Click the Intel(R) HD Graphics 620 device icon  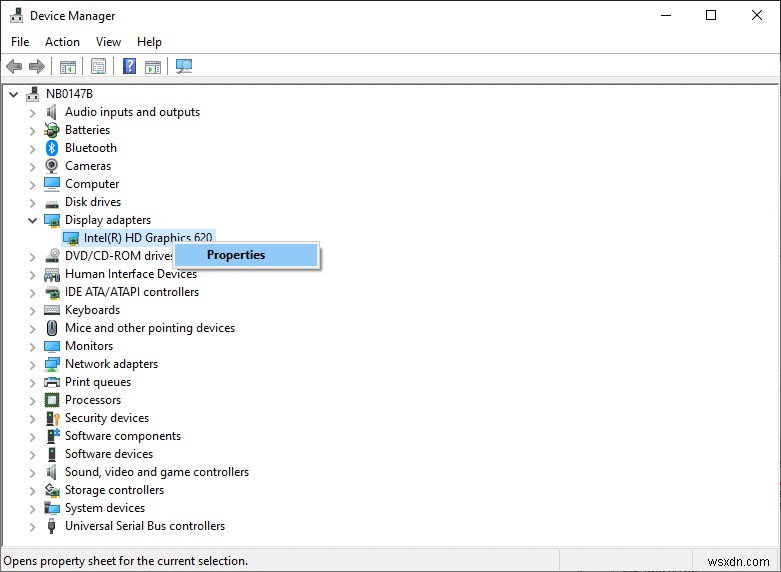(71, 238)
